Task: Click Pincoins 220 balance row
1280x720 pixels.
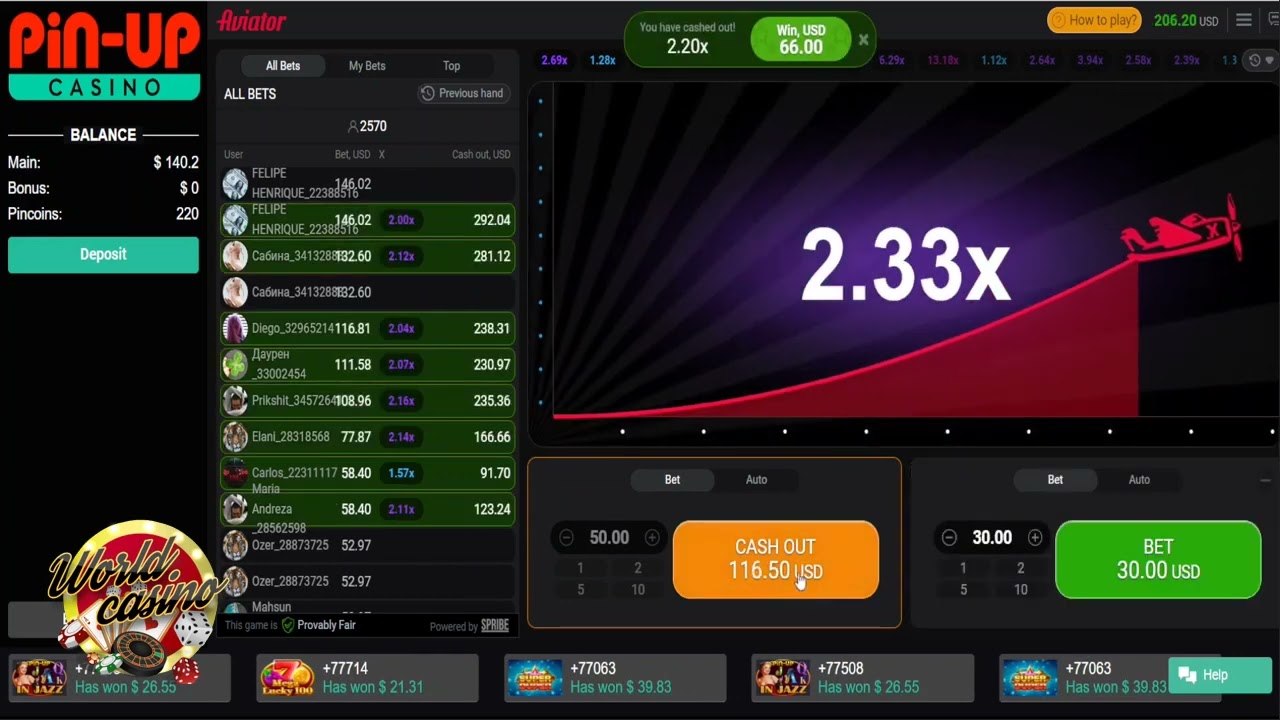Action: coord(103,214)
